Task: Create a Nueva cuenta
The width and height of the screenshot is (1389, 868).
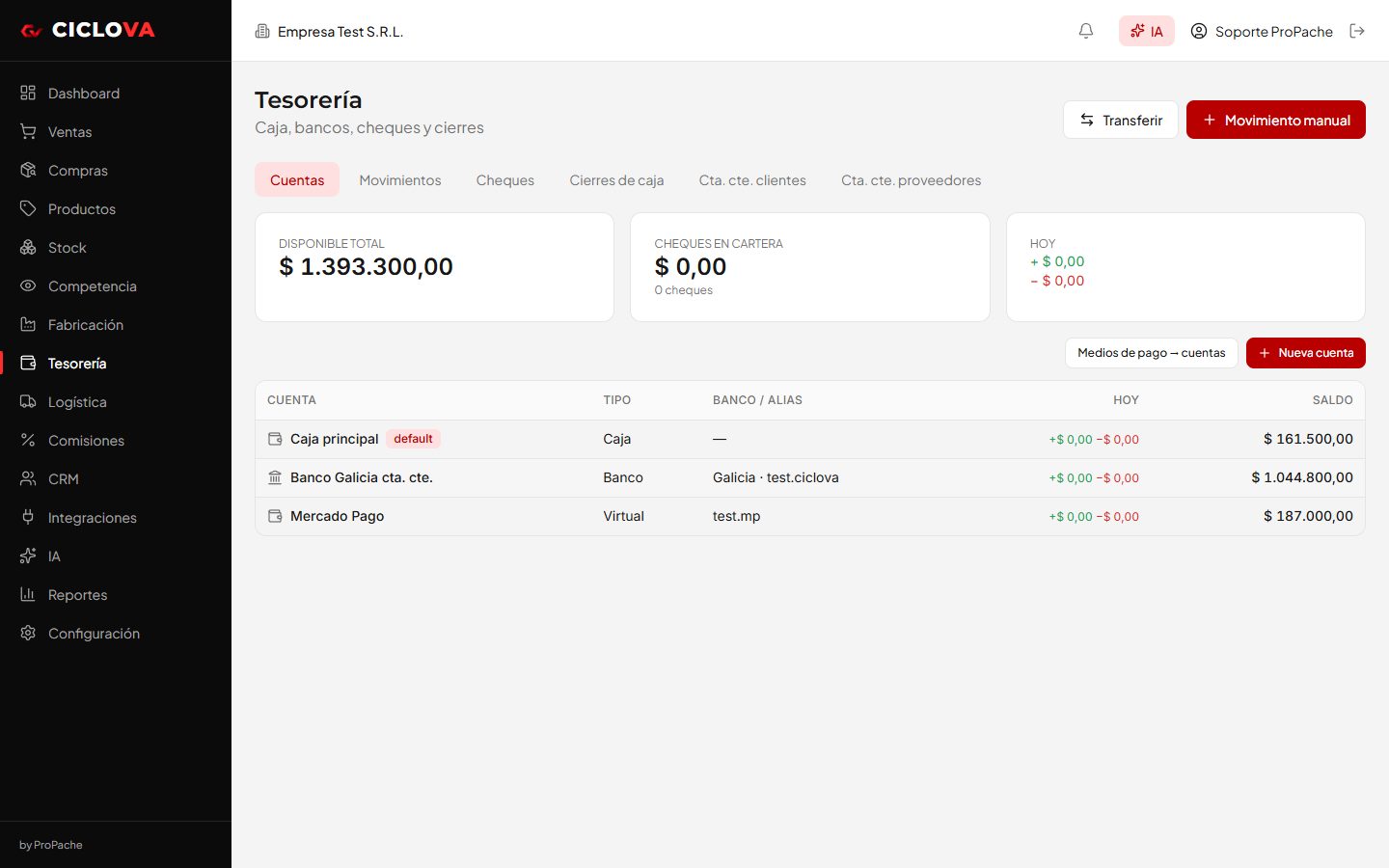Action: point(1306,353)
